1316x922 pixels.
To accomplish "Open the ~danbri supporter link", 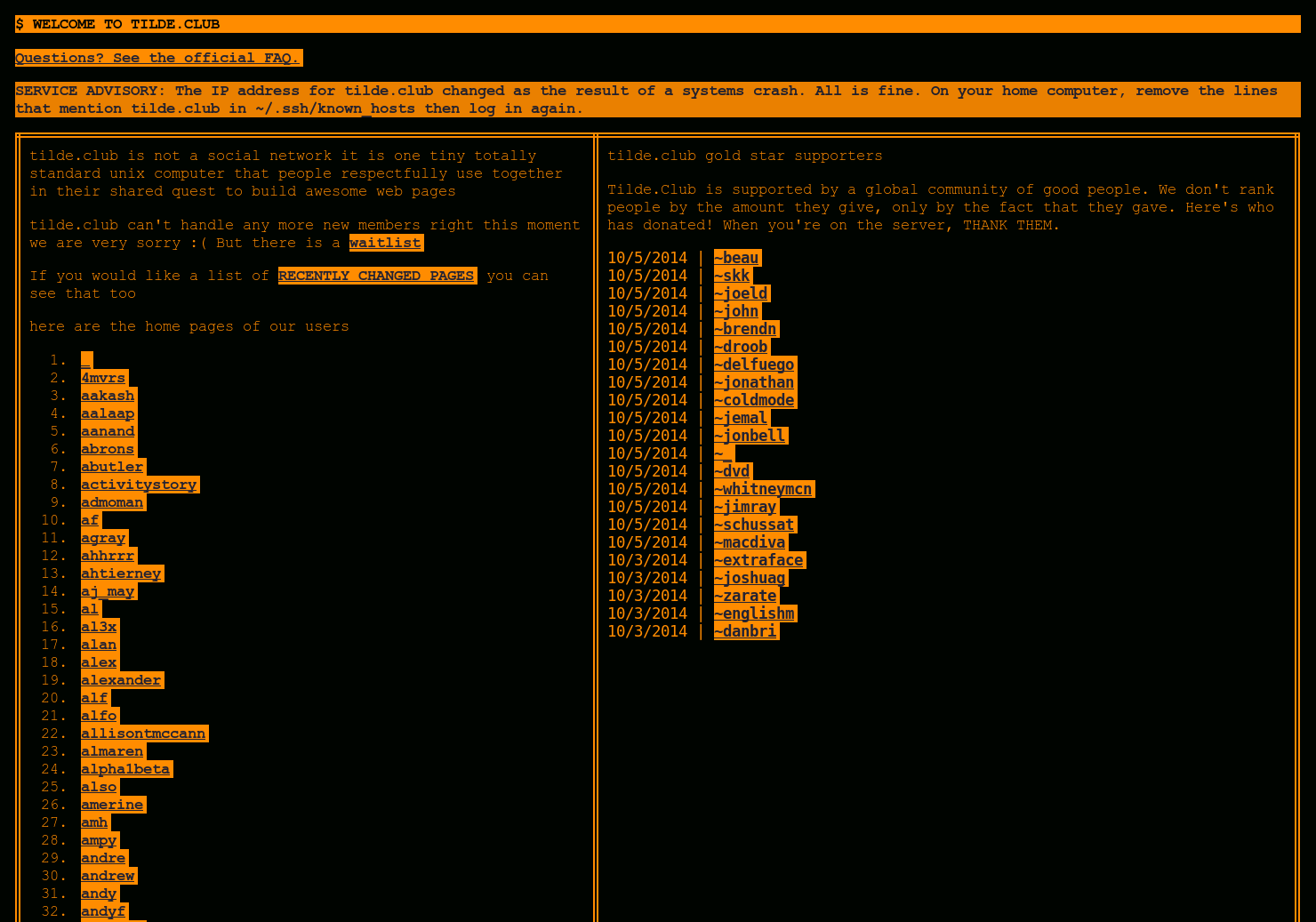I will coord(745,631).
